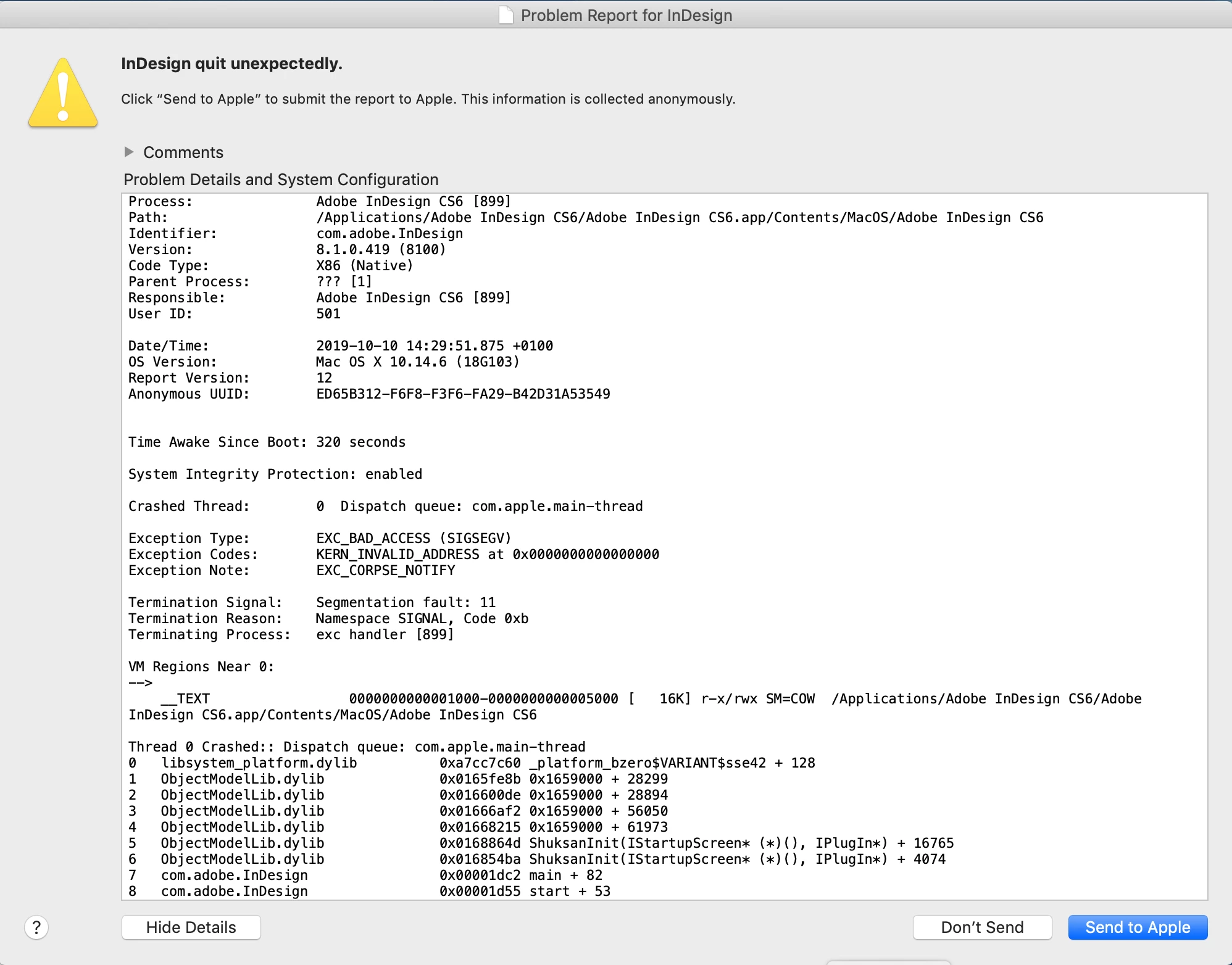This screenshot has width=1232, height=965.
Task: Click the OS Version line in report
Action: pos(324,362)
